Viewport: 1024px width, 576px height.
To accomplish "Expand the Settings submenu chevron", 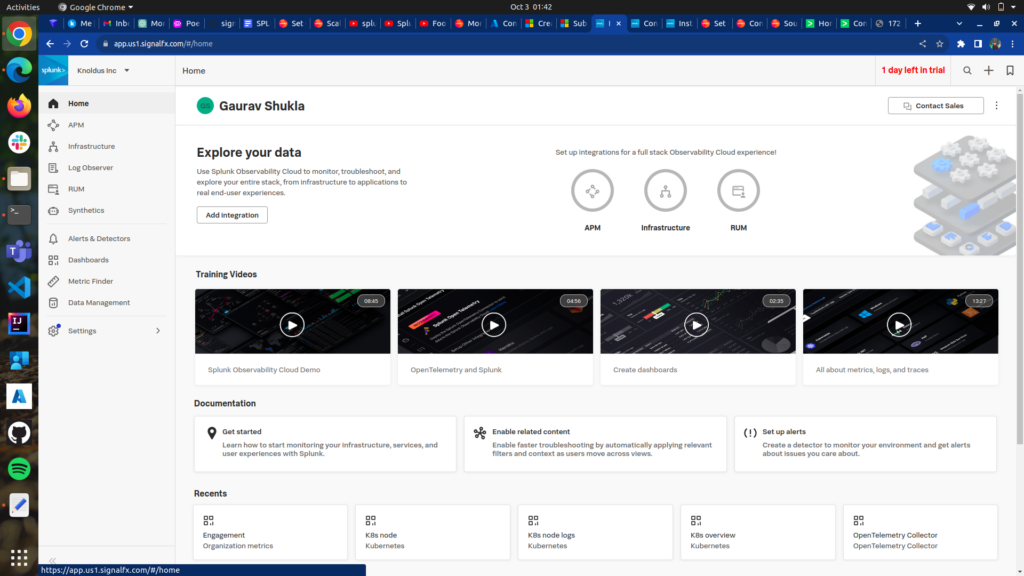I will [x=156, y=330].
